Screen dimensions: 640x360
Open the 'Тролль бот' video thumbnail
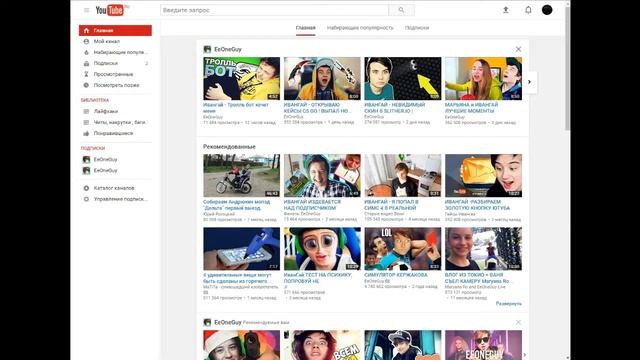[x=242, y=78]
